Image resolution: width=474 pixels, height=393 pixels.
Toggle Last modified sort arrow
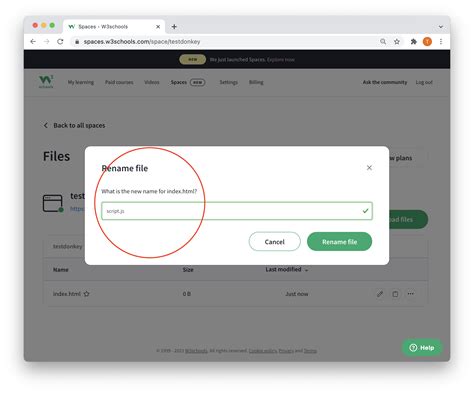(x=306, y=270)
